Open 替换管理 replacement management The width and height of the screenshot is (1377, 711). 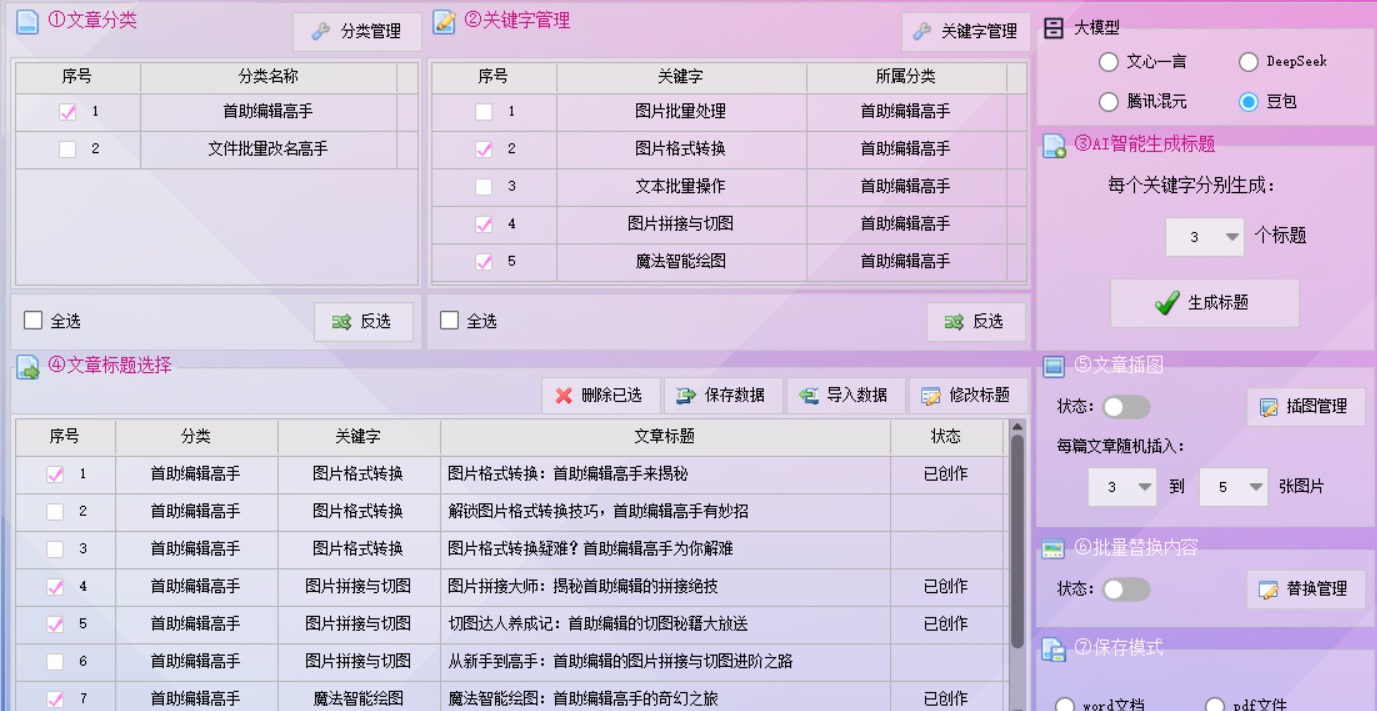tap(1305, 590)
